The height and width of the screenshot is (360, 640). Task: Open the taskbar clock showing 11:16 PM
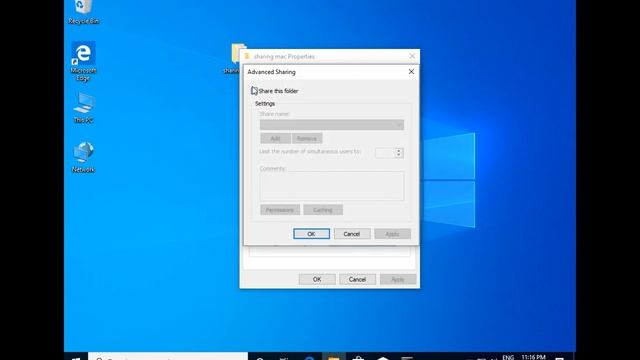pyautogui.click(x=533, y=357)
